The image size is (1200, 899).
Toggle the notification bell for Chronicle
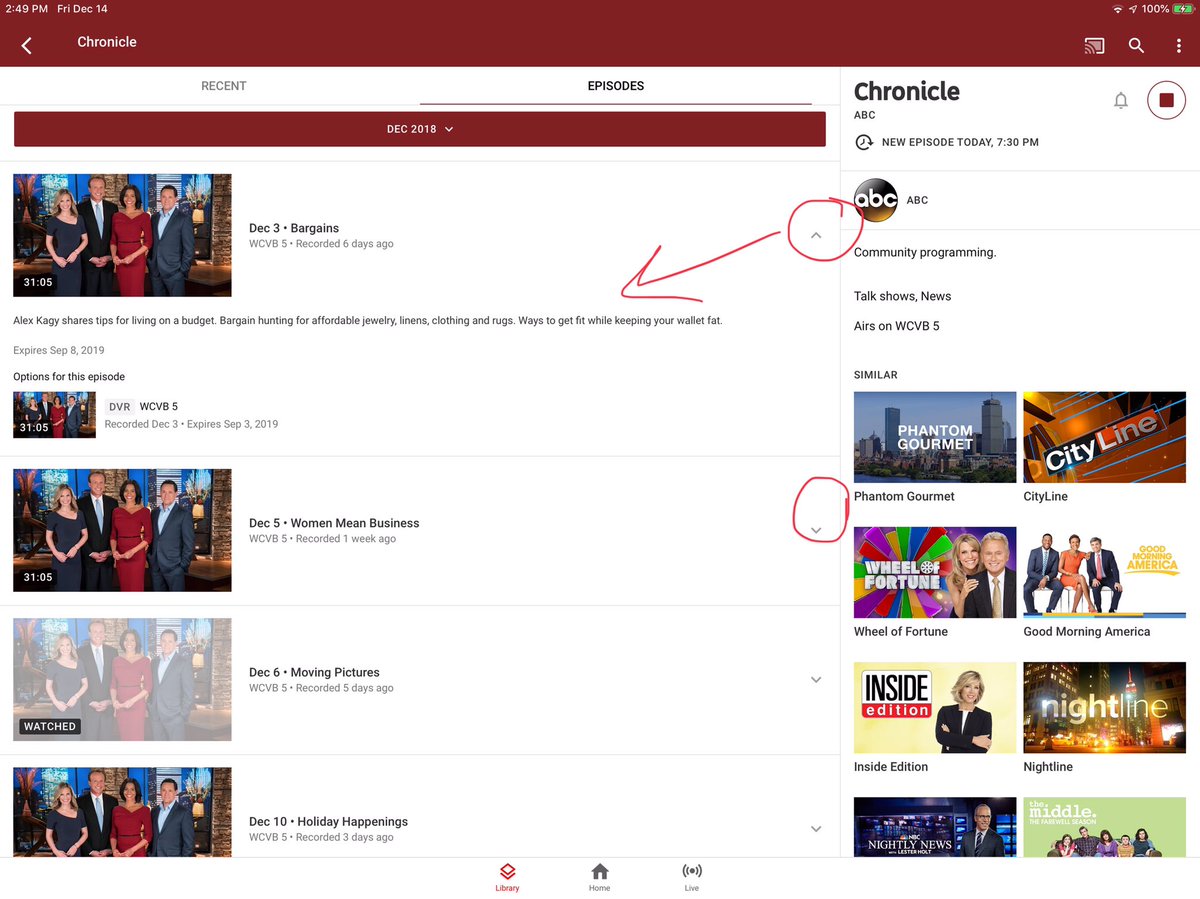1121,101
